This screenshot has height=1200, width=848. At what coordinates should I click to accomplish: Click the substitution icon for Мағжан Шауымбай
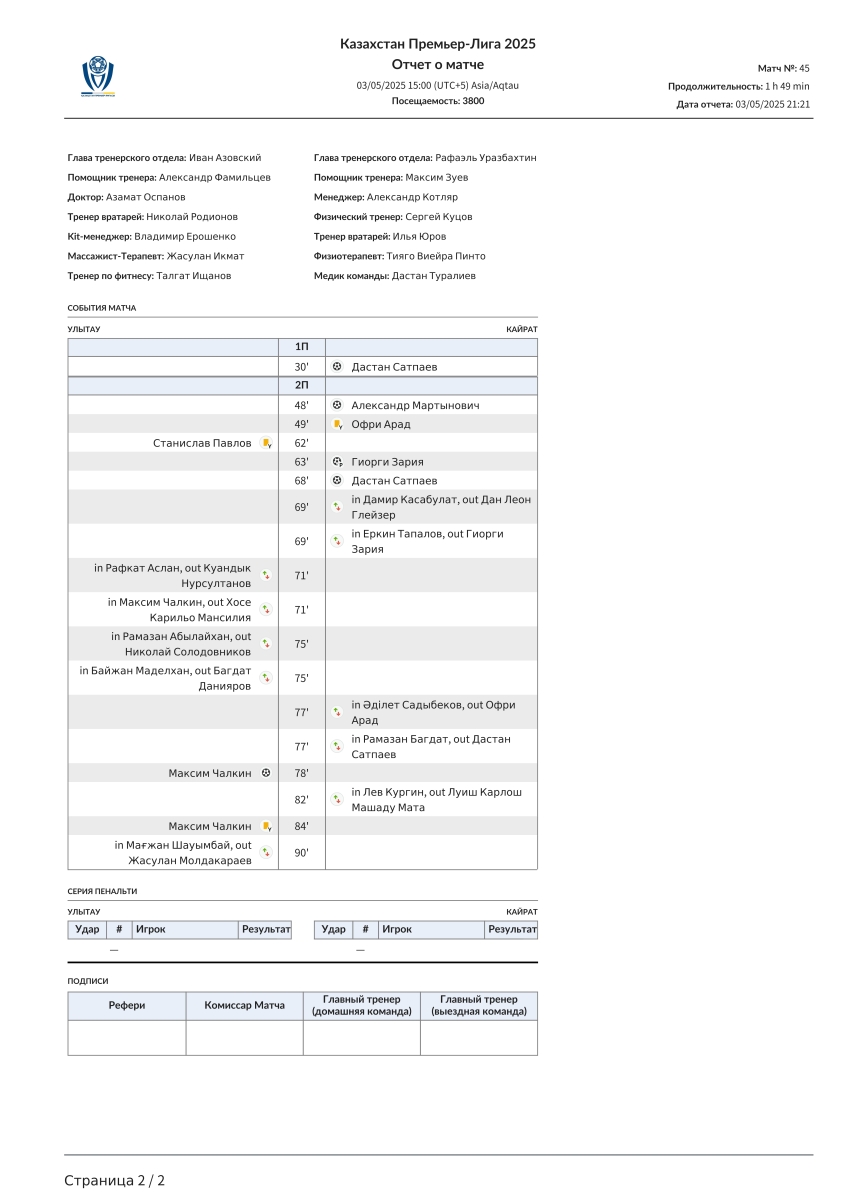[x=266, y=853]
